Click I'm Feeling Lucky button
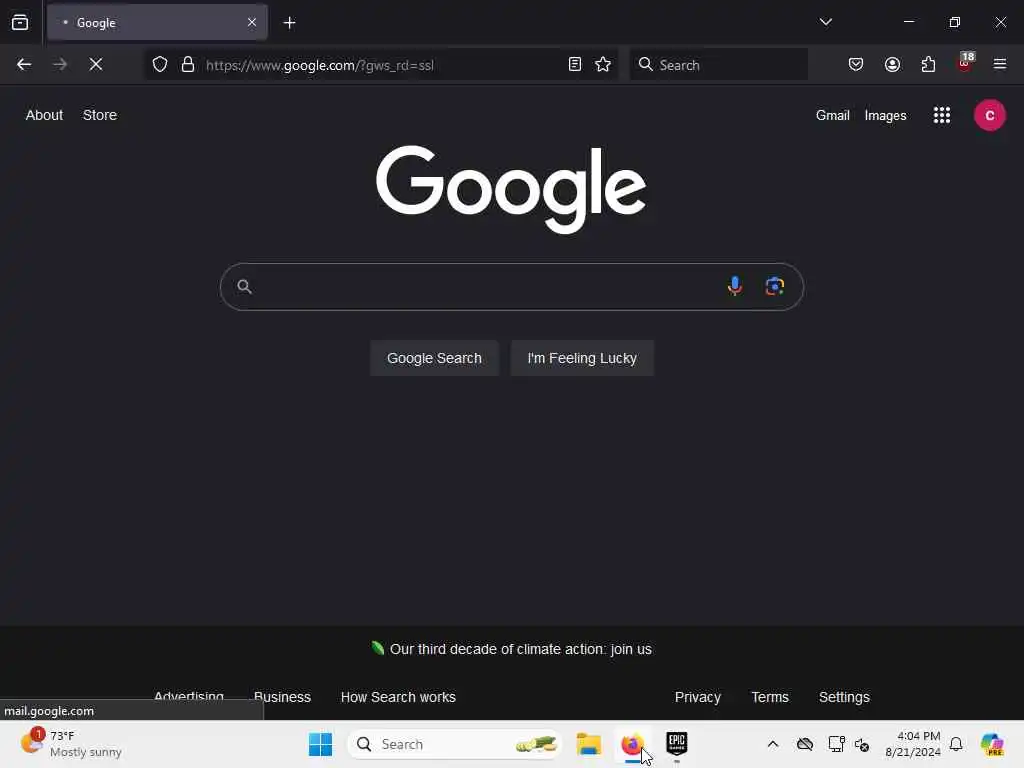1024x768 pixels. coord(582,358)
